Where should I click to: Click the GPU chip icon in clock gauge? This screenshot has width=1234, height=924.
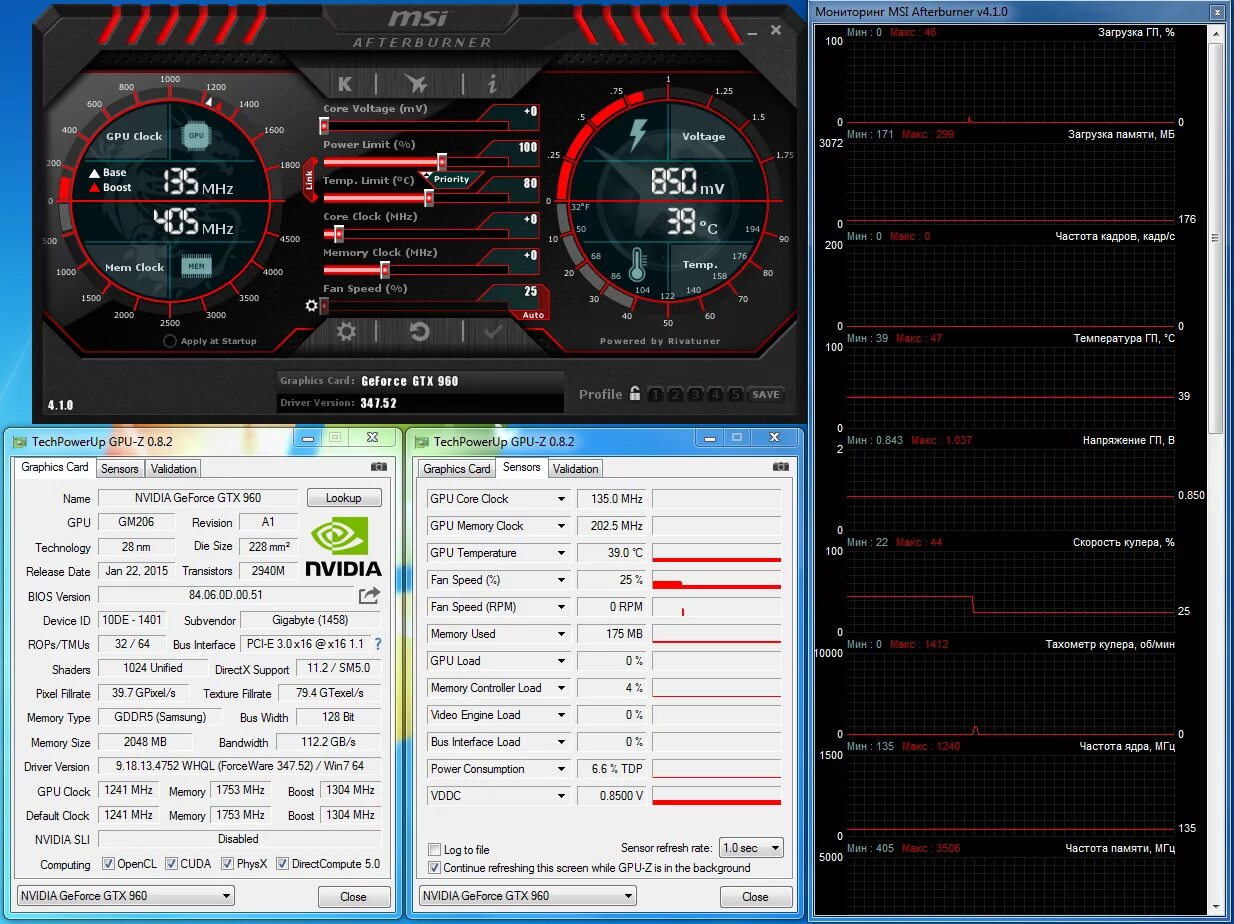pyautogui.click(x=196, y=135)
